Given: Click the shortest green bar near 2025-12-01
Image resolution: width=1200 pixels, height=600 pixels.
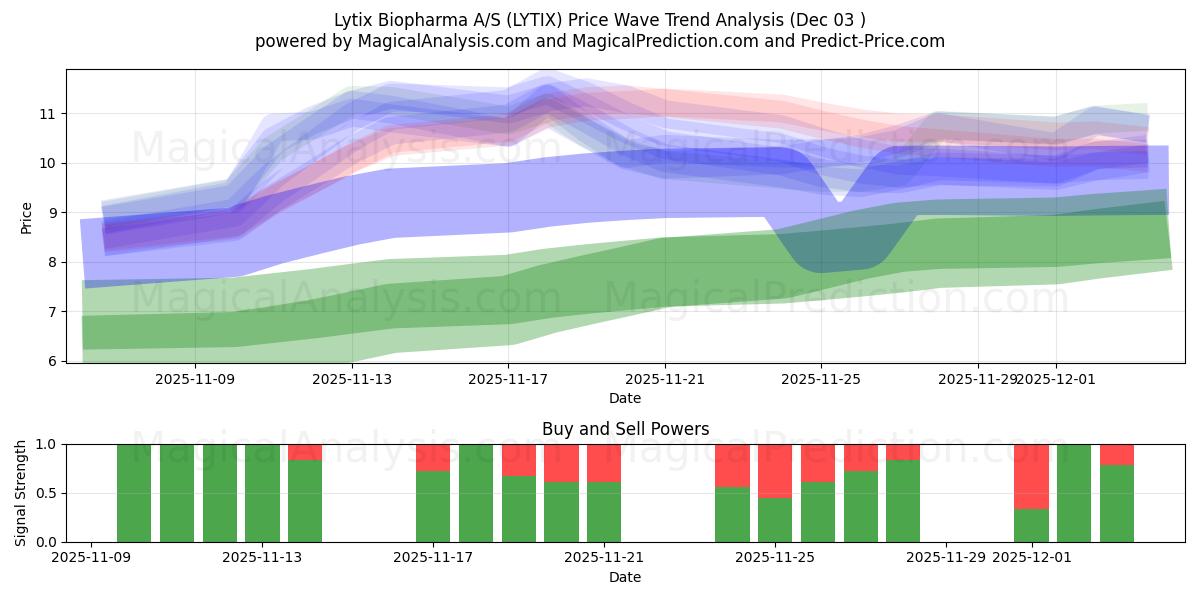Looking at the screenshot, I should pos(1032,525).
